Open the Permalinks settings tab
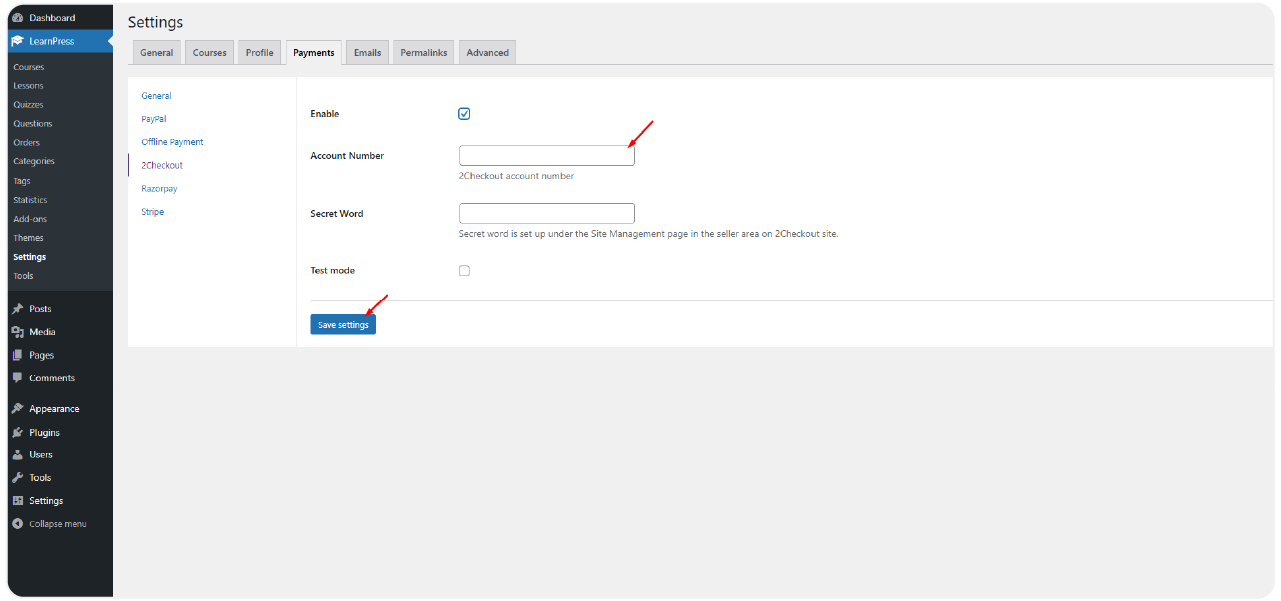Image resolution: width=1281 pixels, height=601 pixels. (x=423, y=53)
